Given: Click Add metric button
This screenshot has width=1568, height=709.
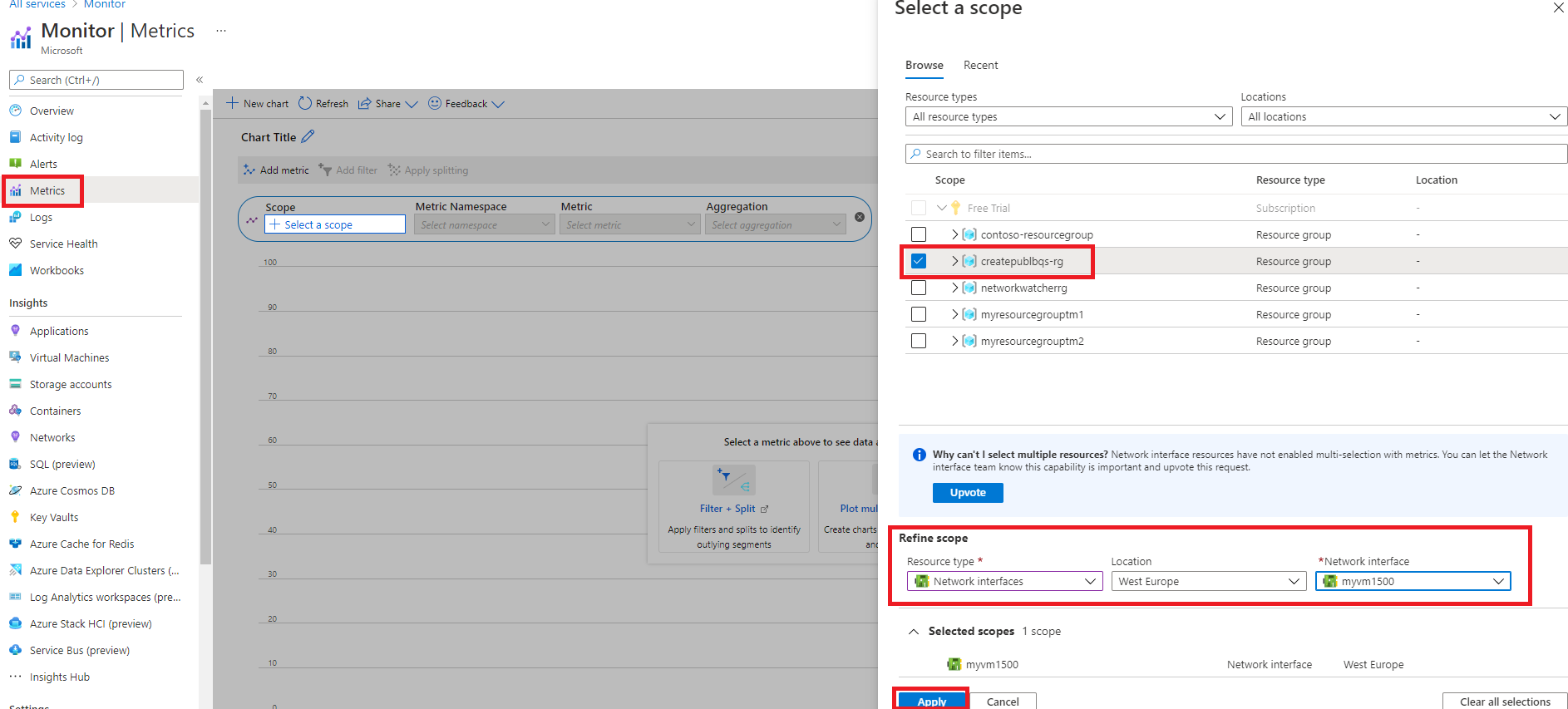Looking at the screenshot, I should [x=275, y=170].
